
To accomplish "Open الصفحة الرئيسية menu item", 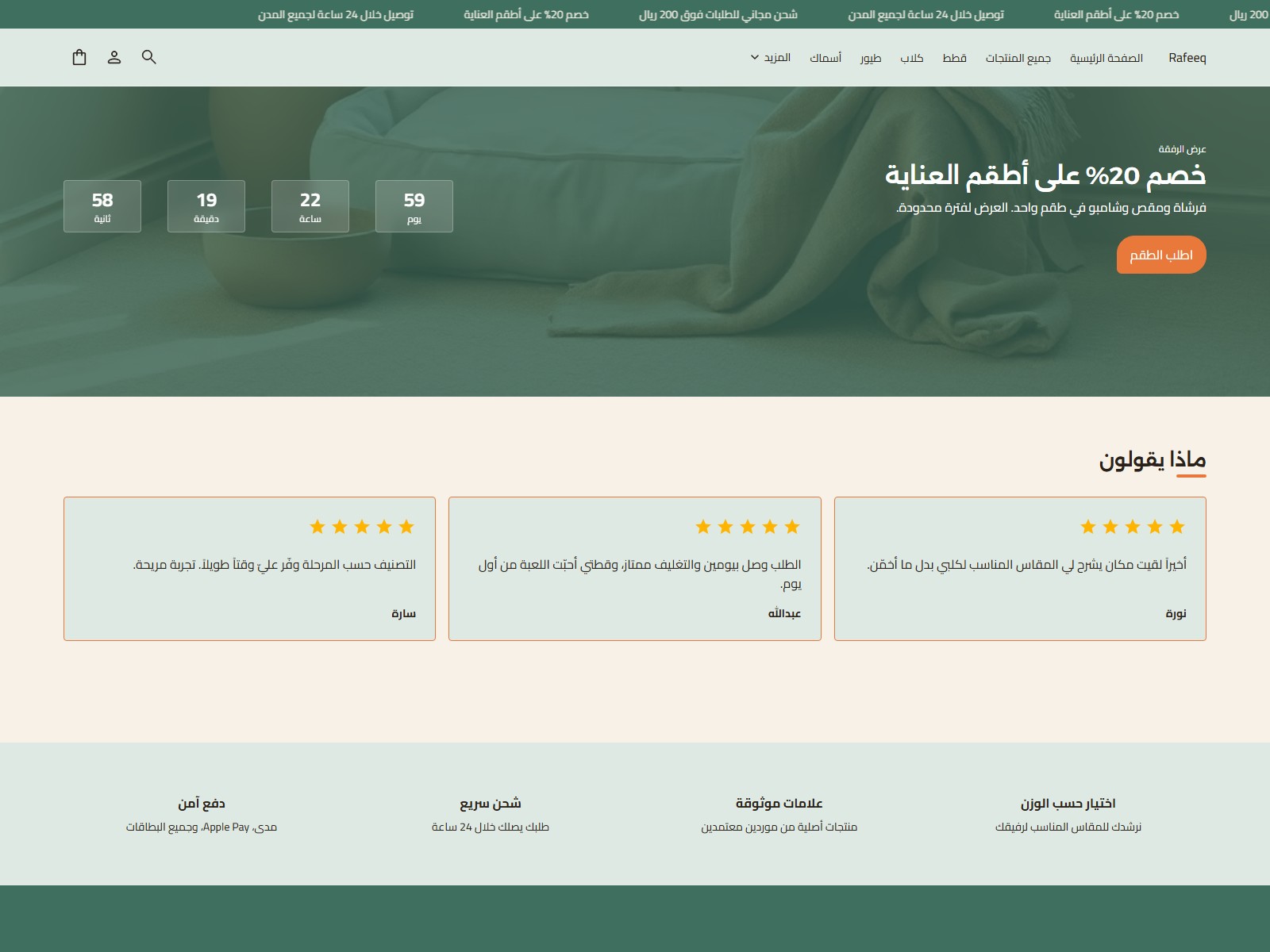I will coord(1106,58).
